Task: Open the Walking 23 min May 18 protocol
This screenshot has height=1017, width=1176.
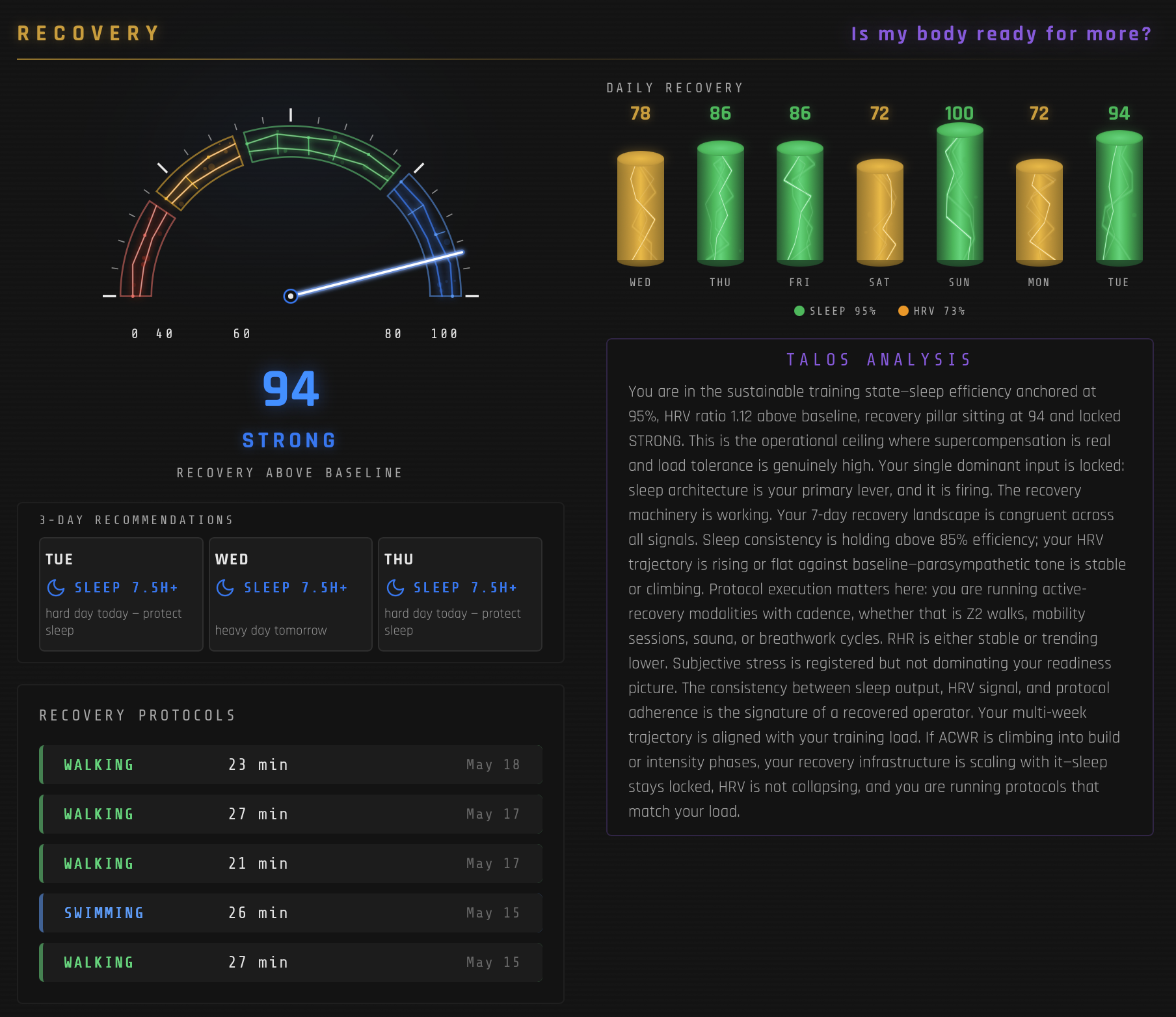Action: [291, 765]
